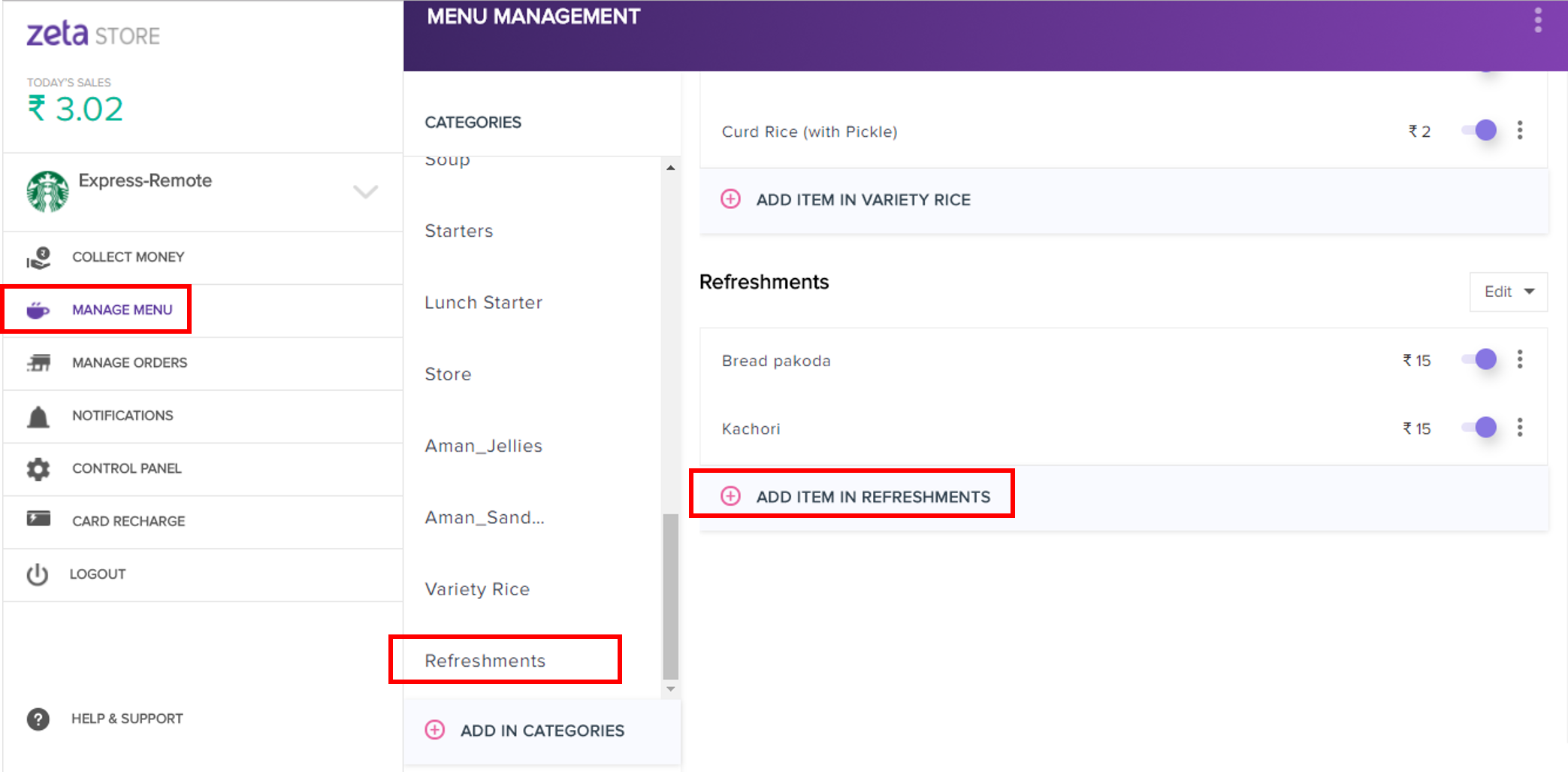Select the Store category
The image size is (1568, 772).
coord(449,374)
